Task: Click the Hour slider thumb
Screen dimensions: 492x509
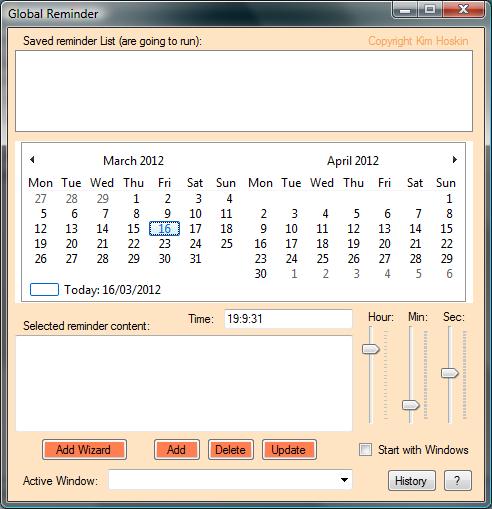Action: (371, 349)
